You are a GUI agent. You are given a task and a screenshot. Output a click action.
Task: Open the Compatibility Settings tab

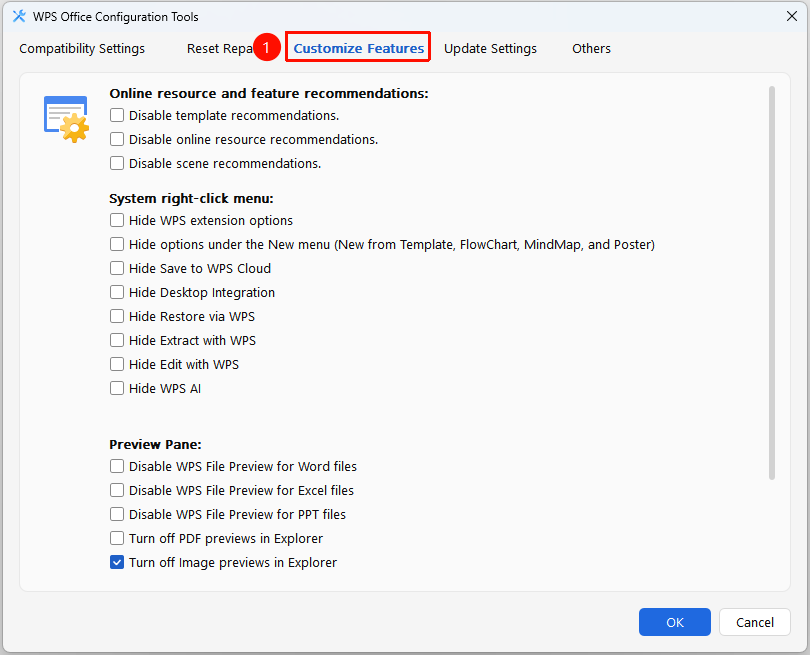(x=82, y=49)
